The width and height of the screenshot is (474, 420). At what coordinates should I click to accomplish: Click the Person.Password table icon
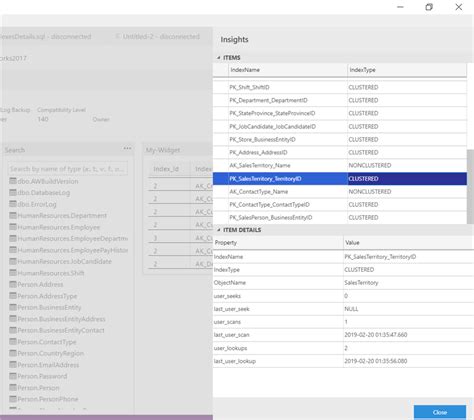pos(13,376)
